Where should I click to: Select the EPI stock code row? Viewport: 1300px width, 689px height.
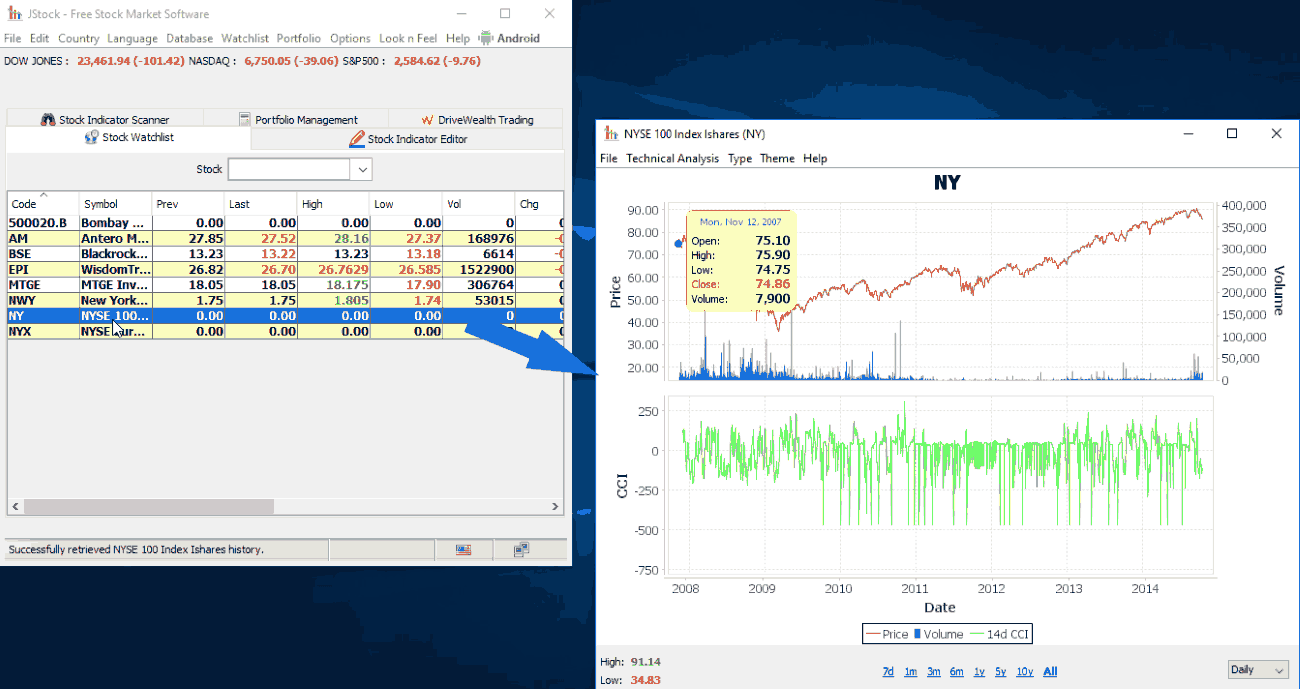pyautogui.click(x=285, y=269)
